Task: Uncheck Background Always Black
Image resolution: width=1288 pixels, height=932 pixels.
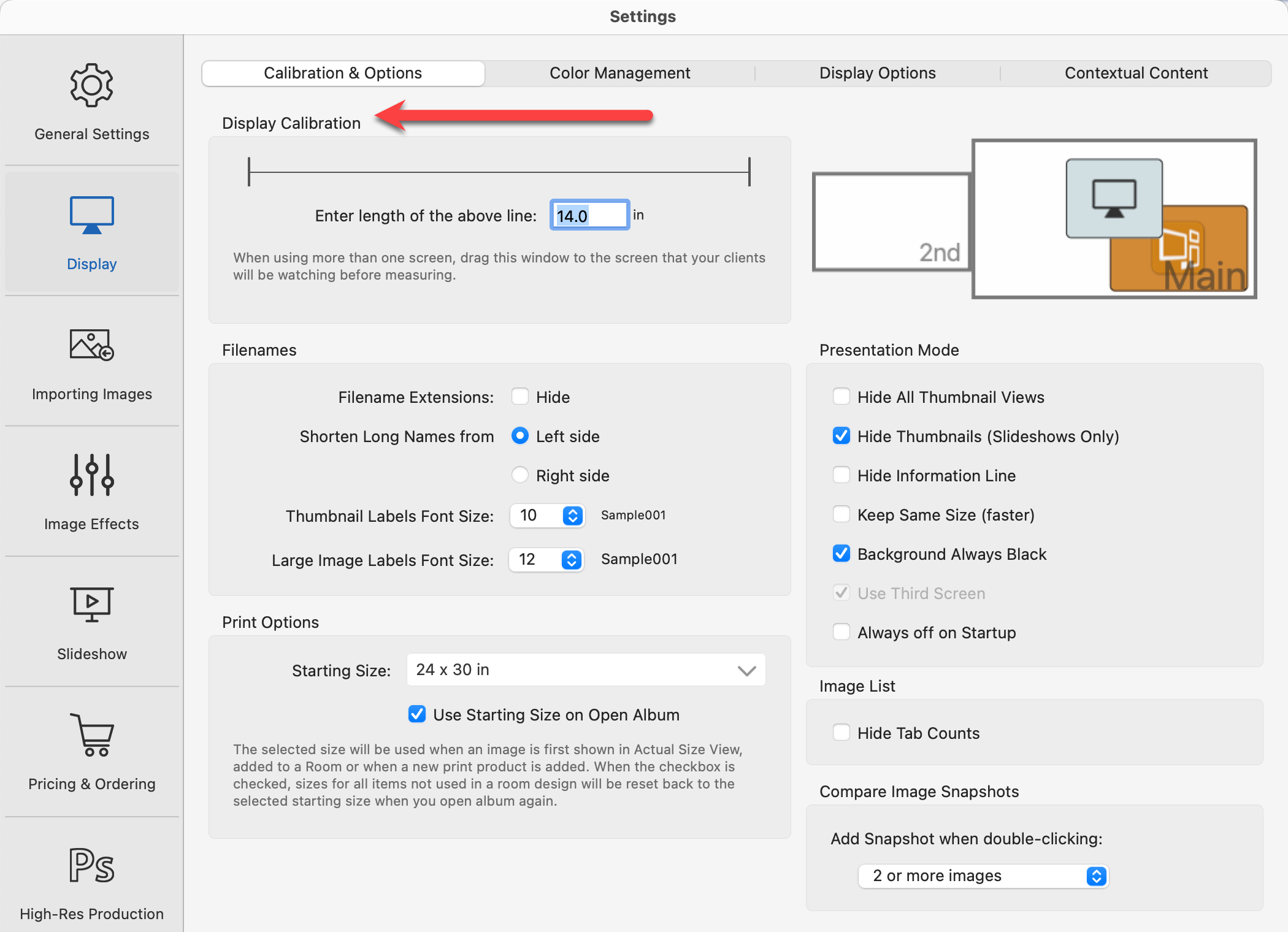Action: tap(841, 554)
